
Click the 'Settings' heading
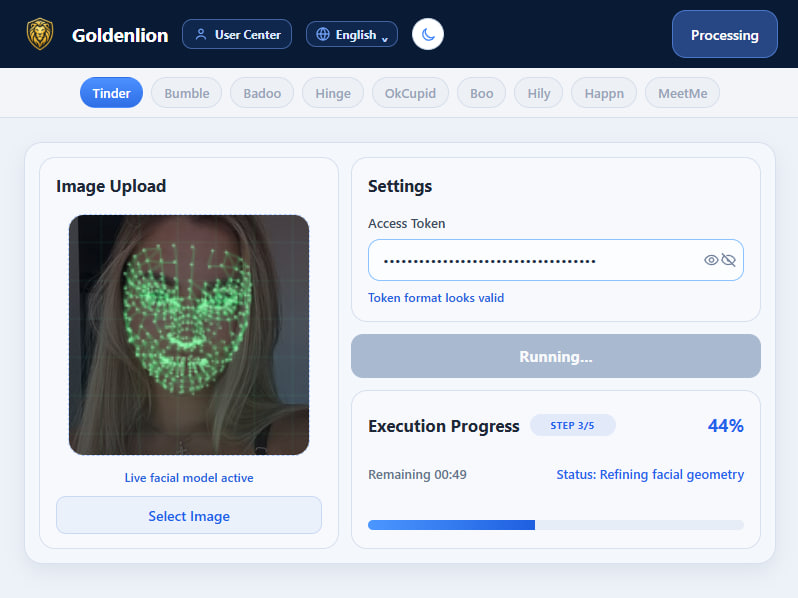(400, 186)
